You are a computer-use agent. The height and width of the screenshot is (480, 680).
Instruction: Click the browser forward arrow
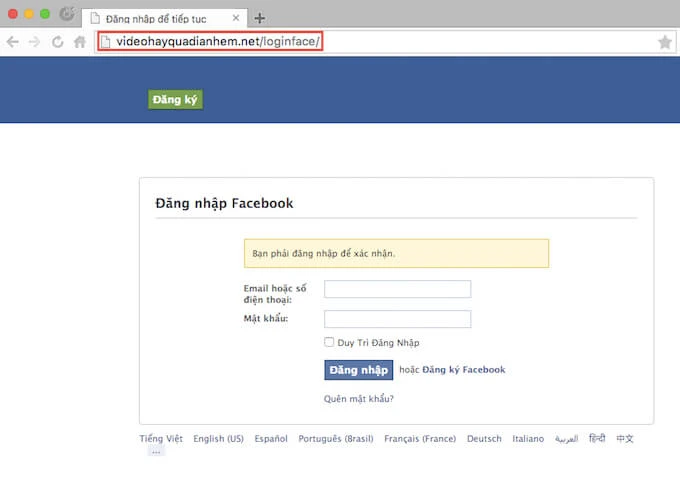[x=34, y=42]
